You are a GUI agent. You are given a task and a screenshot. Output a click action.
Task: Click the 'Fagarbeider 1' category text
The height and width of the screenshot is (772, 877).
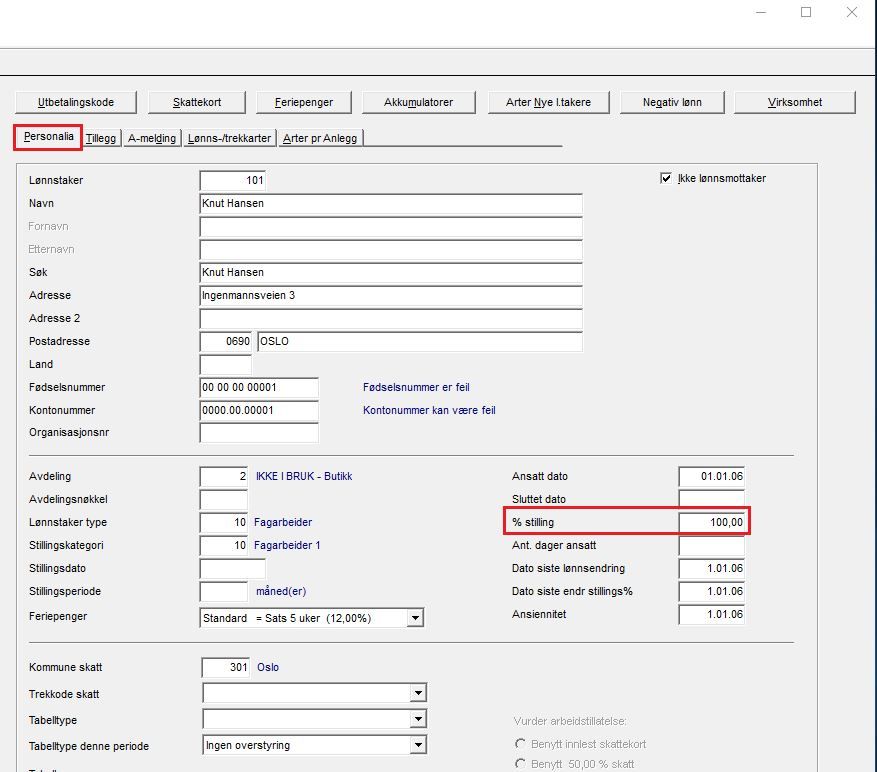click(x=287, y=545)
